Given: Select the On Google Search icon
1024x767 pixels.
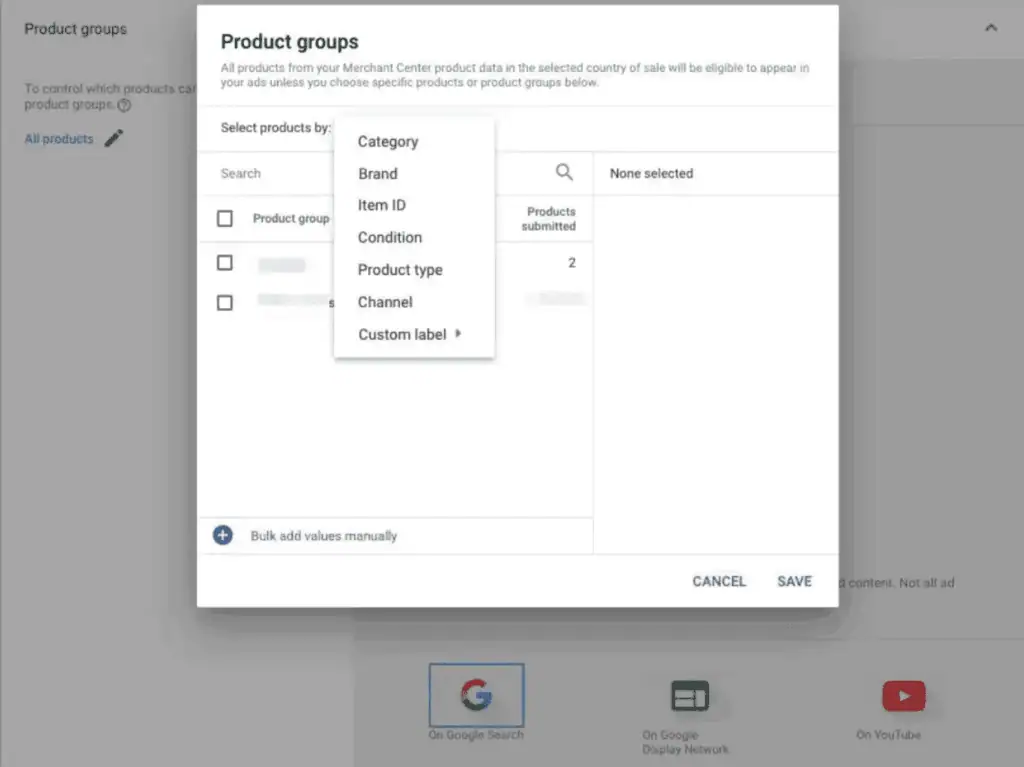Looking at the screenshot, I should tap(476, 695).
